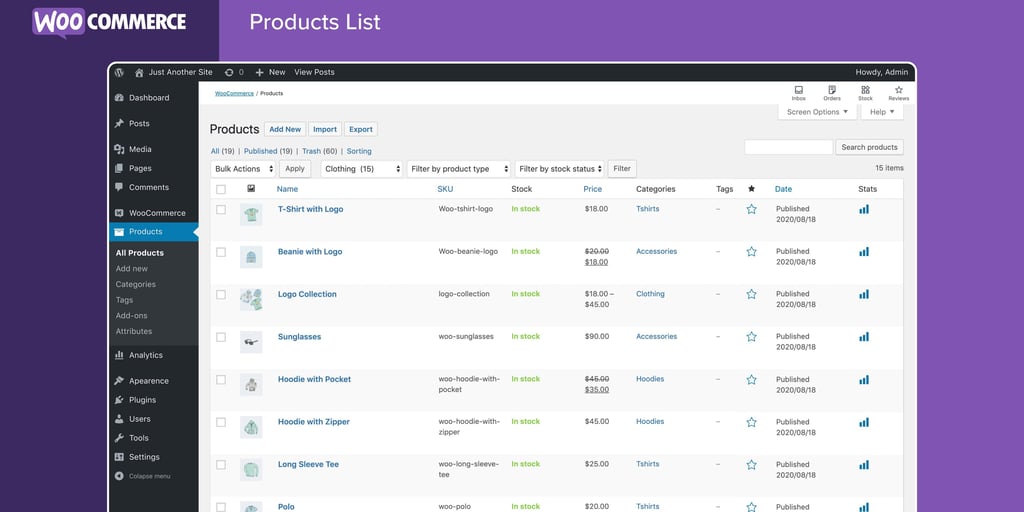The image size is (1024, 512).
Task: Click the Add New product button
Action: coord(285,129)
